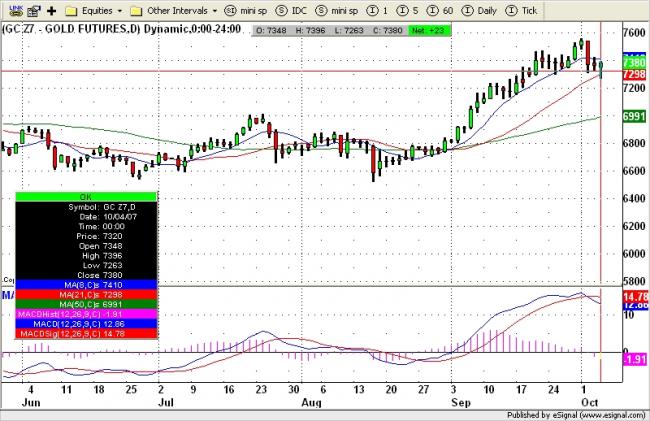Click the H: 7396 high value in header
This screenshot has width=650, height=421.
point(310,30)
